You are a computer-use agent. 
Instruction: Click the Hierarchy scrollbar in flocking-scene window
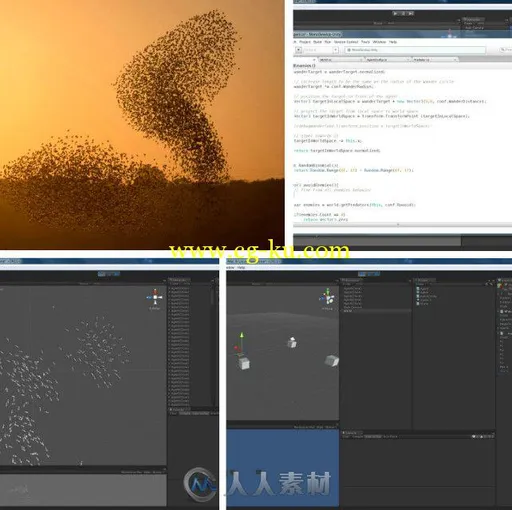click(x=213, y=296)
